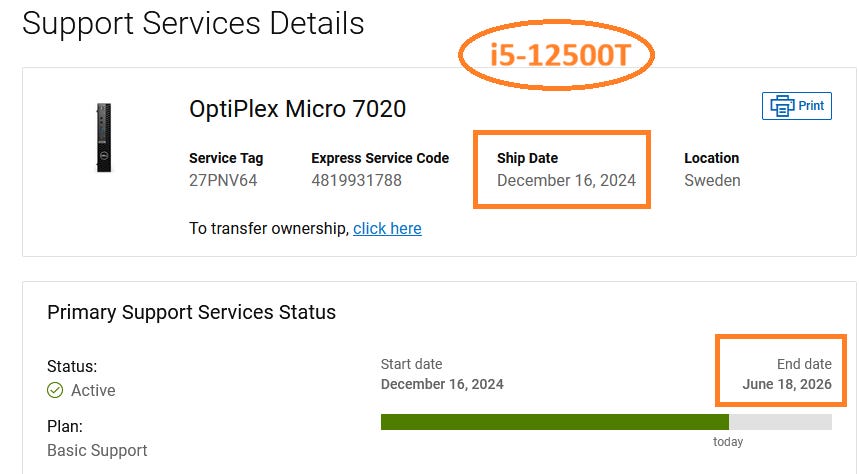
Task: Click the circled i5-12500T annotation
Action: [558, 56]
